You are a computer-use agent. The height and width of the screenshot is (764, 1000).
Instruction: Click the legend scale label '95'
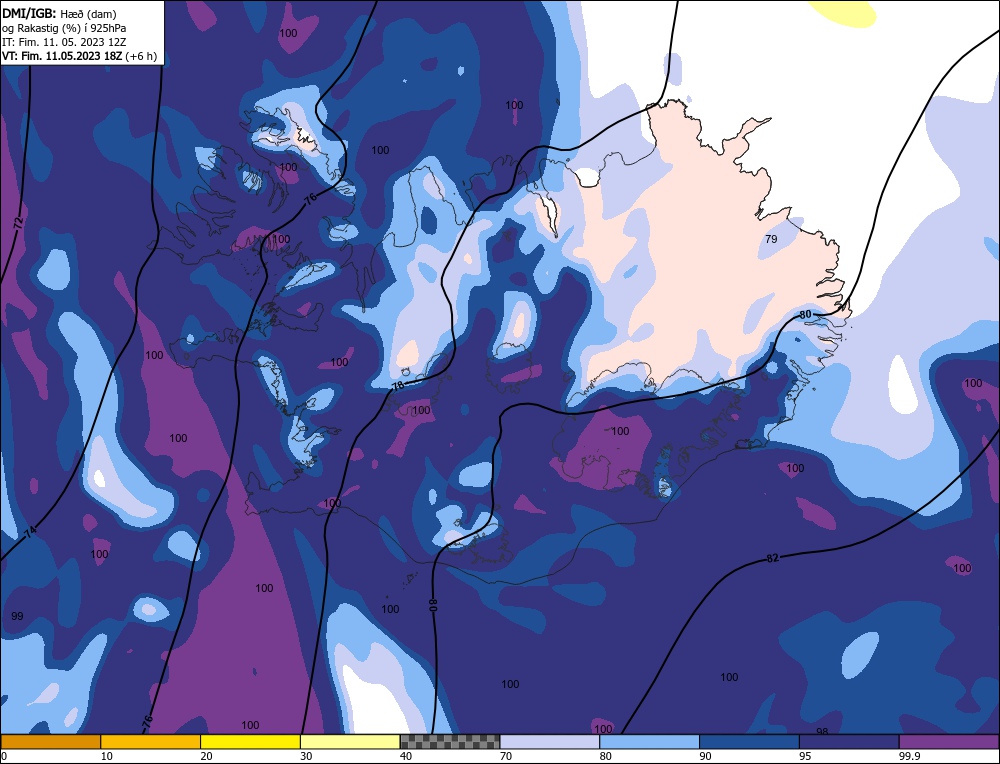[805, 756]
